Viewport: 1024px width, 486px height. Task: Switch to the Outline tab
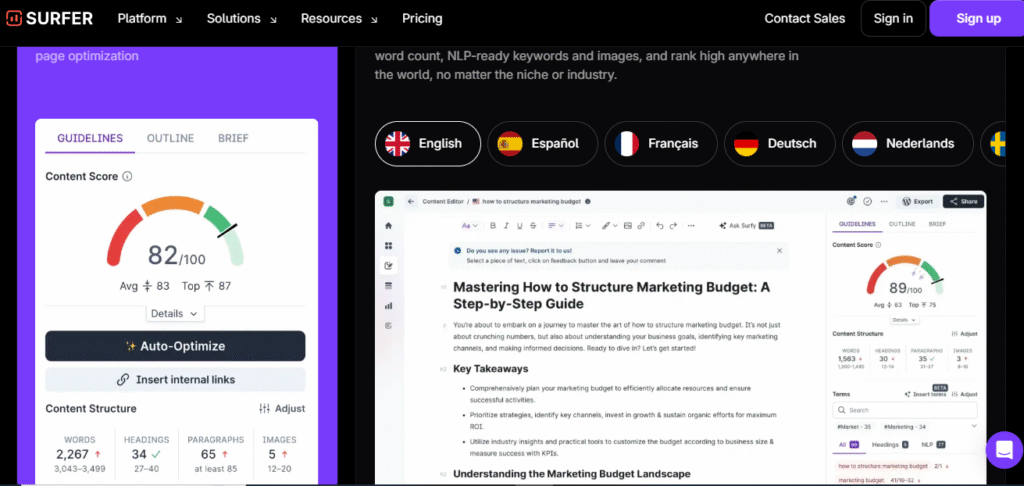tap(170, 138)
